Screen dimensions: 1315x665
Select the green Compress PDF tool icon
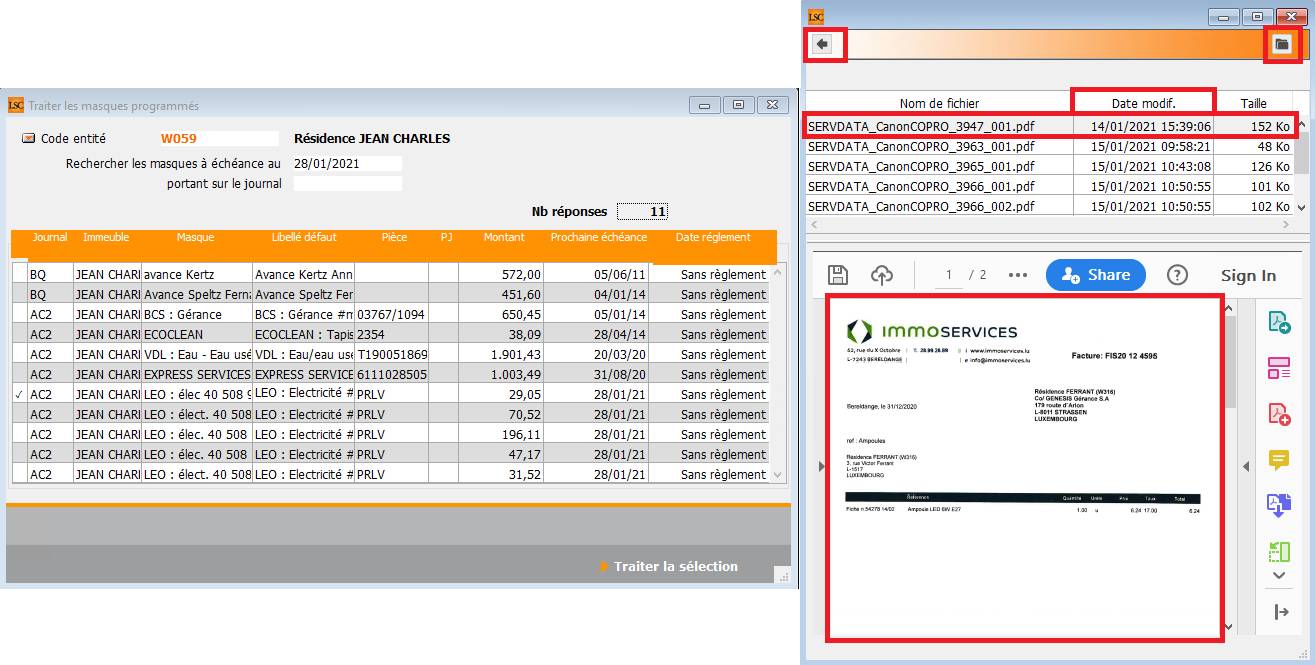pos(1279,551)
